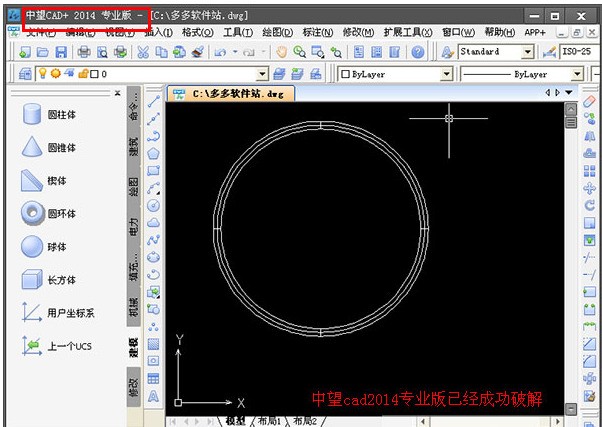The height and width of the screenshot is (427, 602).
Task: Select the Spline draw tool
Action: pyautogui.click(x=154, y=240)
